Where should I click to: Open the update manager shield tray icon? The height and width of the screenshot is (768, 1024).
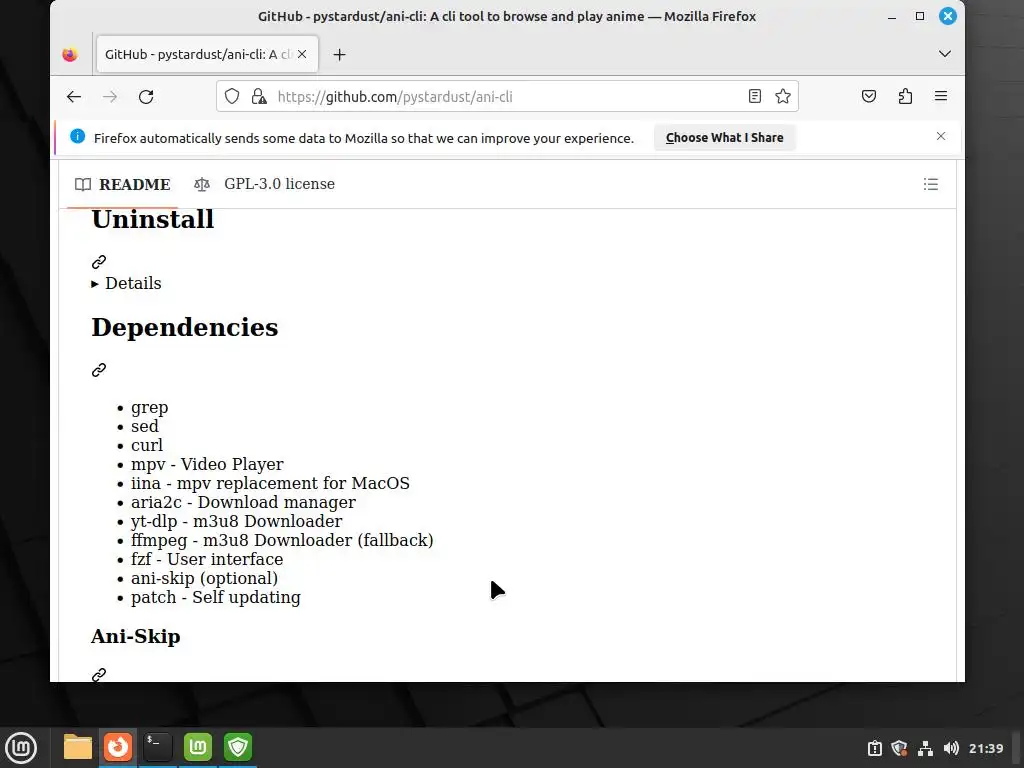click(899, 748)
